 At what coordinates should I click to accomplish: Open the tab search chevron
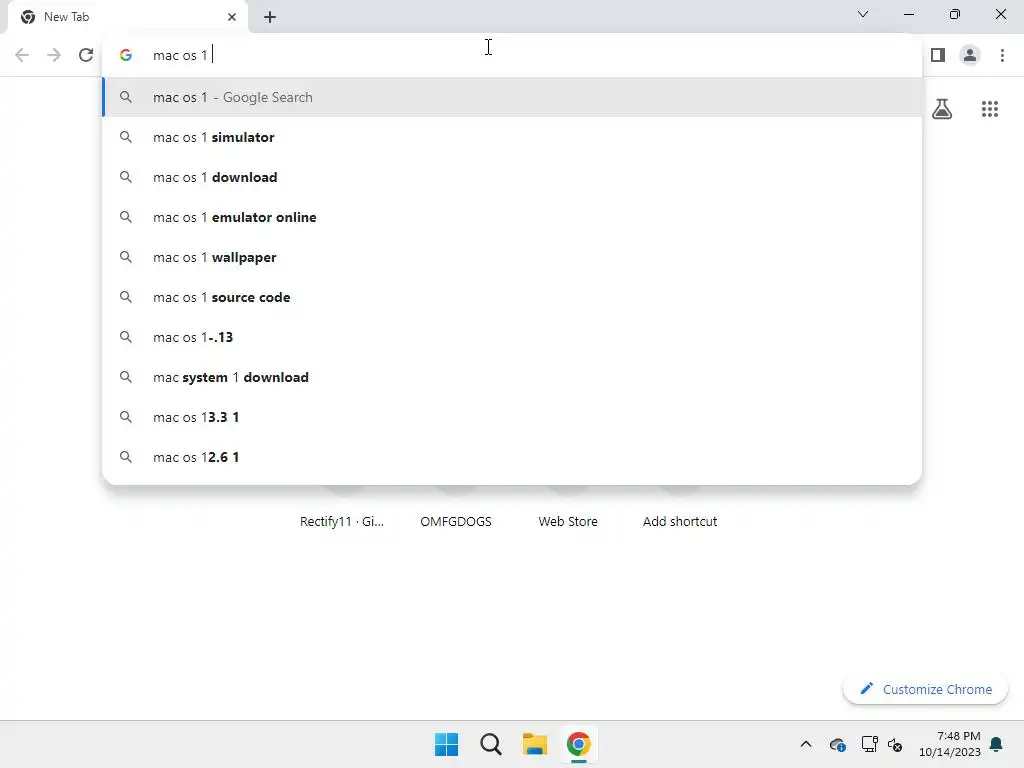[x=863, y=14]
